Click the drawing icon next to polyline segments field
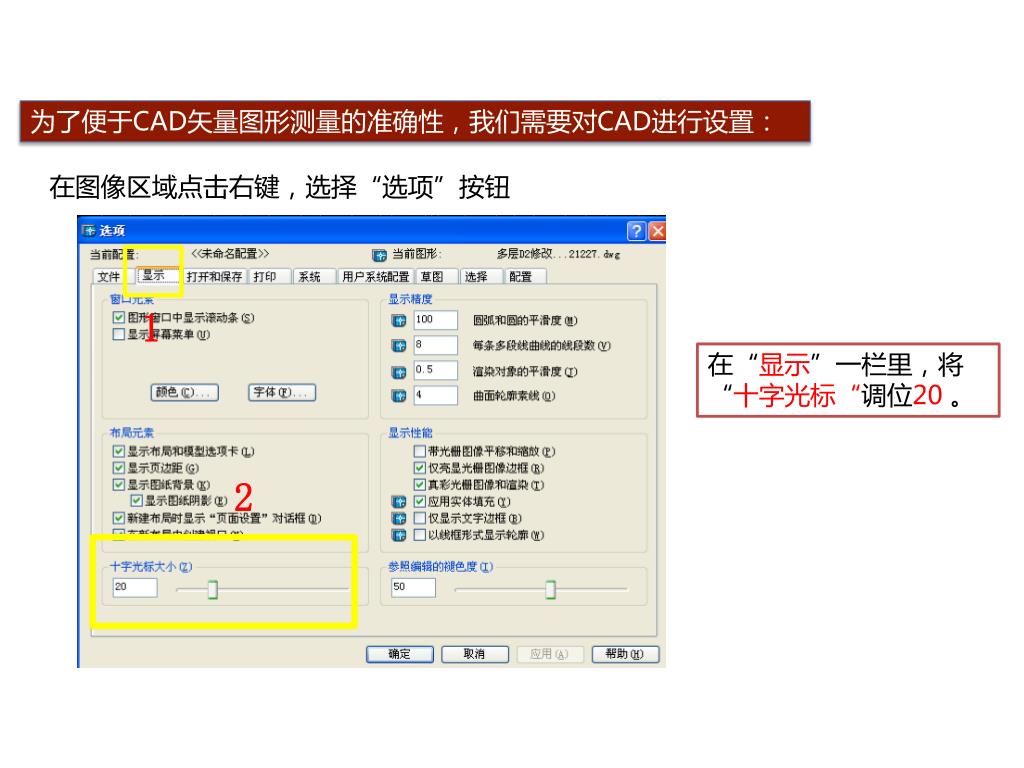The image size is (1024, 768). click(398, 345)
